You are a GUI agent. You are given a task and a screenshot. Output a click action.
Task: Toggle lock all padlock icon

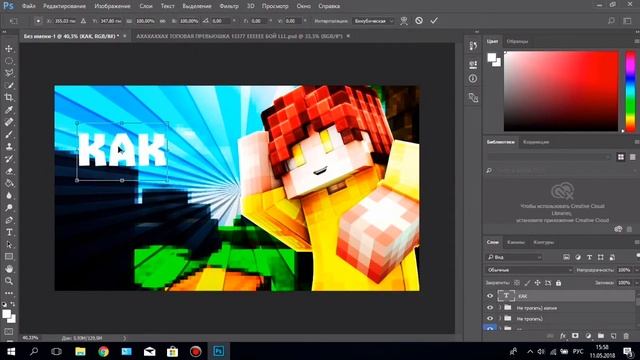point(558,282)
